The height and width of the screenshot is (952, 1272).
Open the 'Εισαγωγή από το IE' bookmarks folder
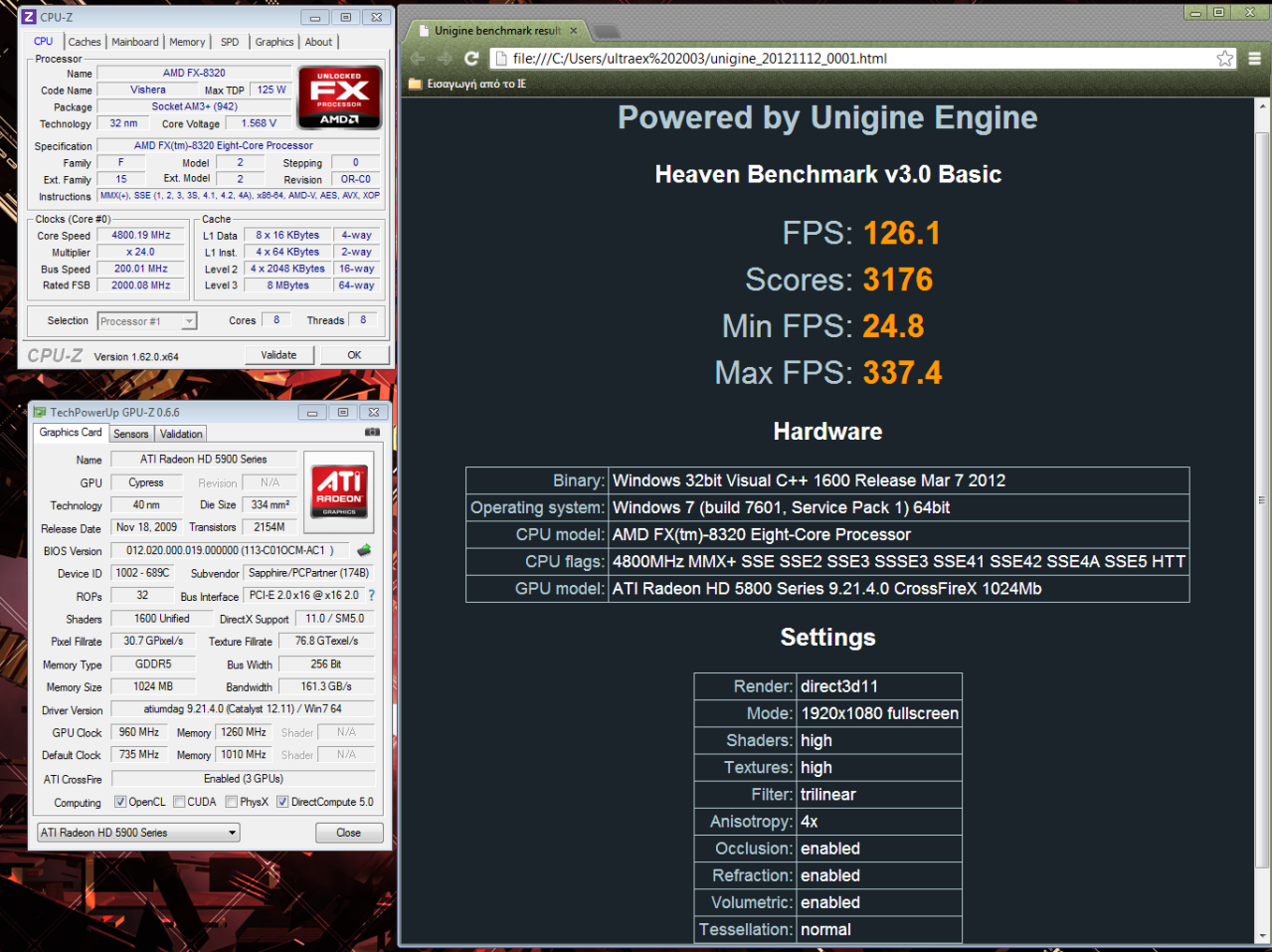(x=466, y=84)
